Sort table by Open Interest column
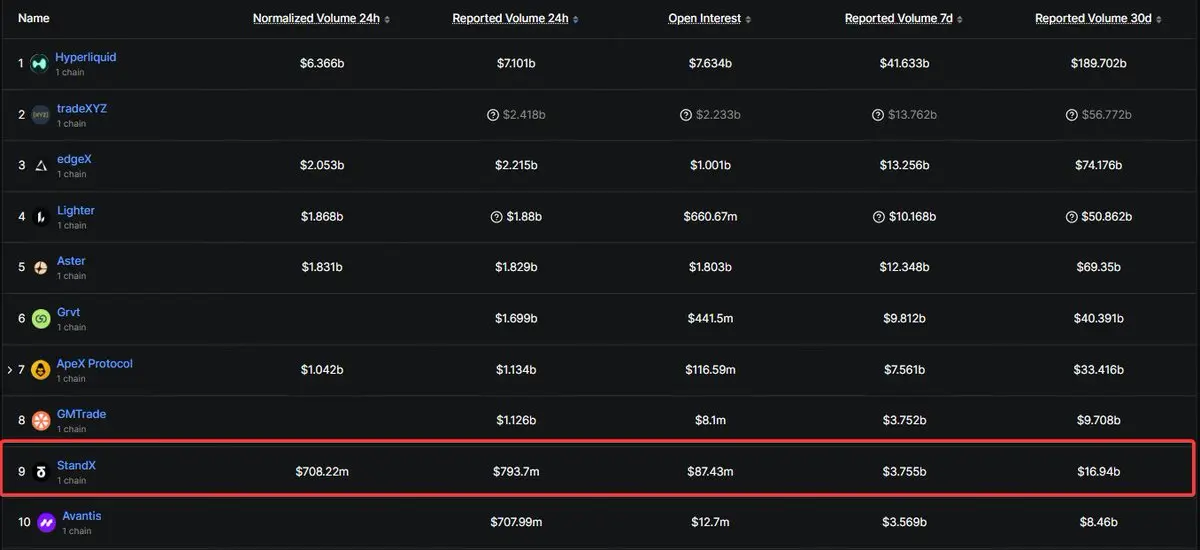Screen dimensions: 1200x550 pos(705,18)
